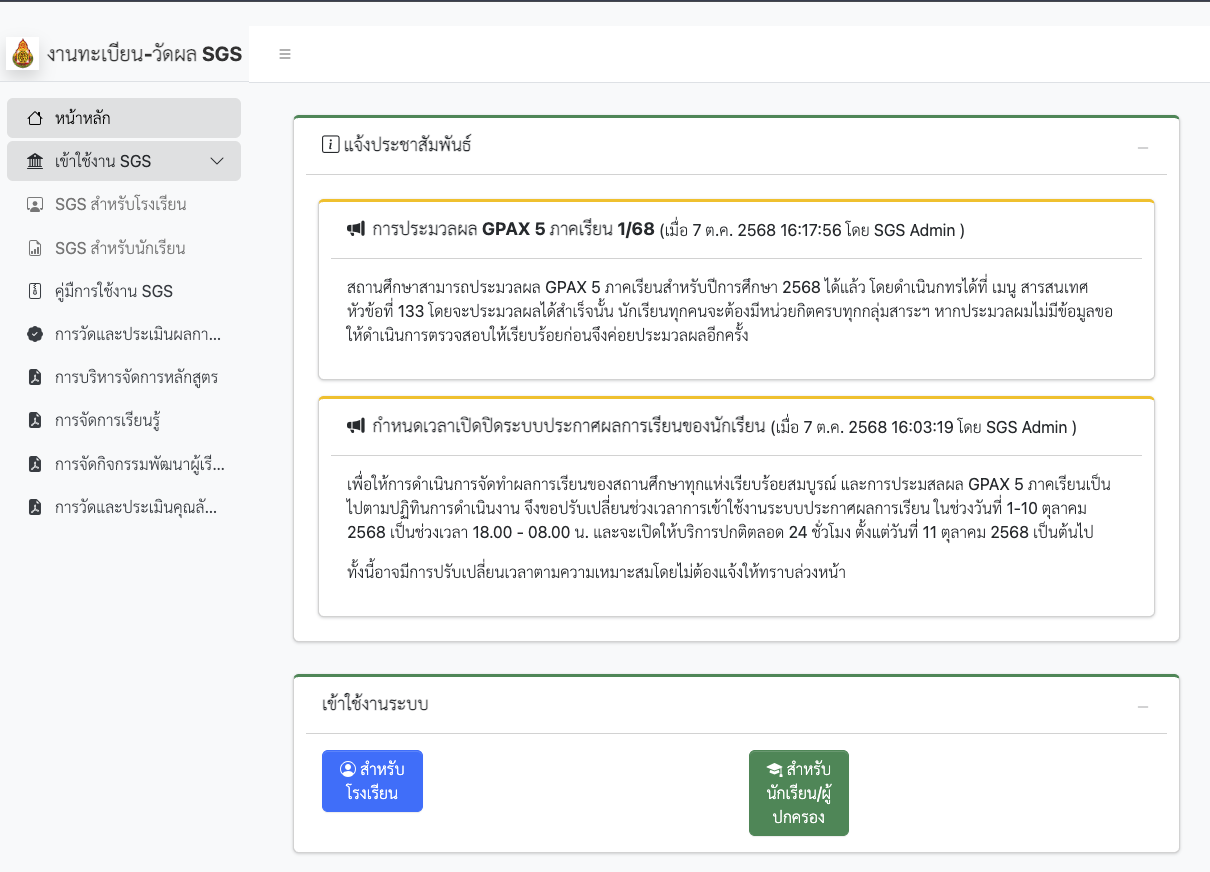
Task: Click the แจ้งประชาสัมพันธ์ panel heading
Action: coord(407,145)
